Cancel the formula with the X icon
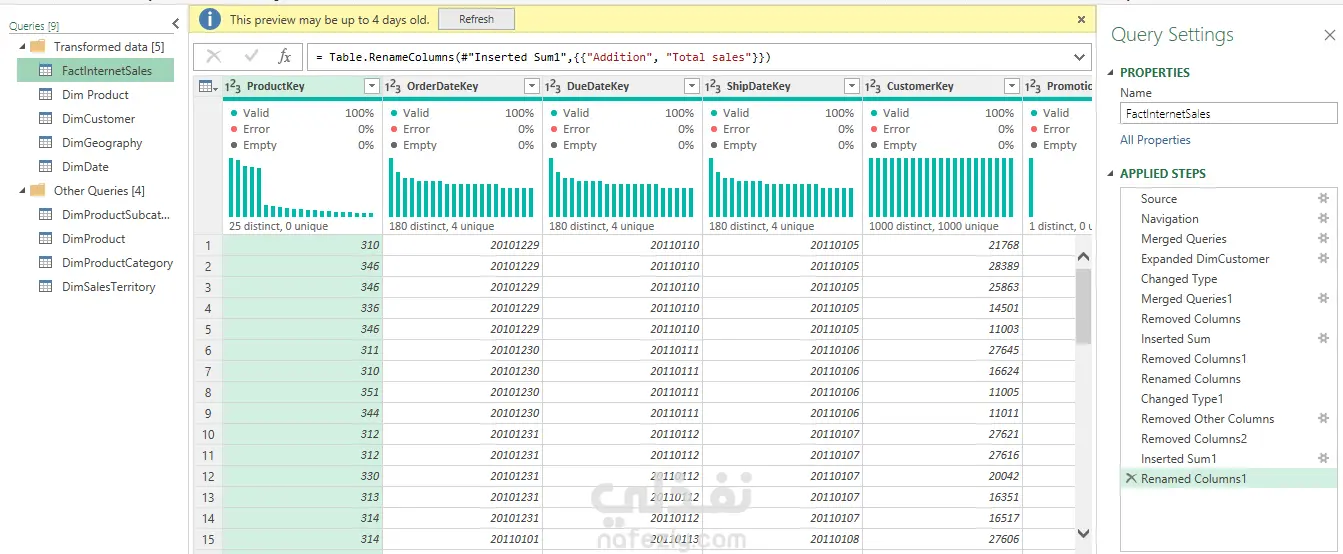Image resolution: width=1343 pixels, height=554 pixels. pos(214,57)
